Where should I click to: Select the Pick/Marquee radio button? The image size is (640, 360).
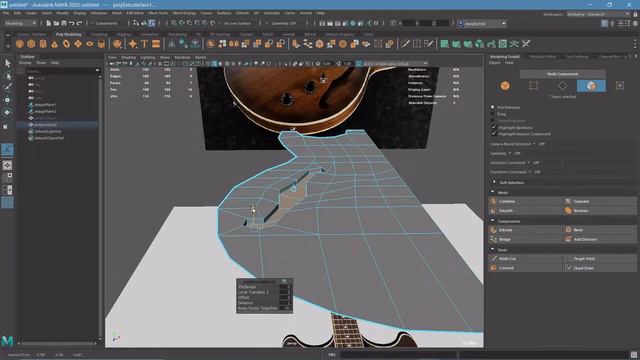click(x=493, y=107)
